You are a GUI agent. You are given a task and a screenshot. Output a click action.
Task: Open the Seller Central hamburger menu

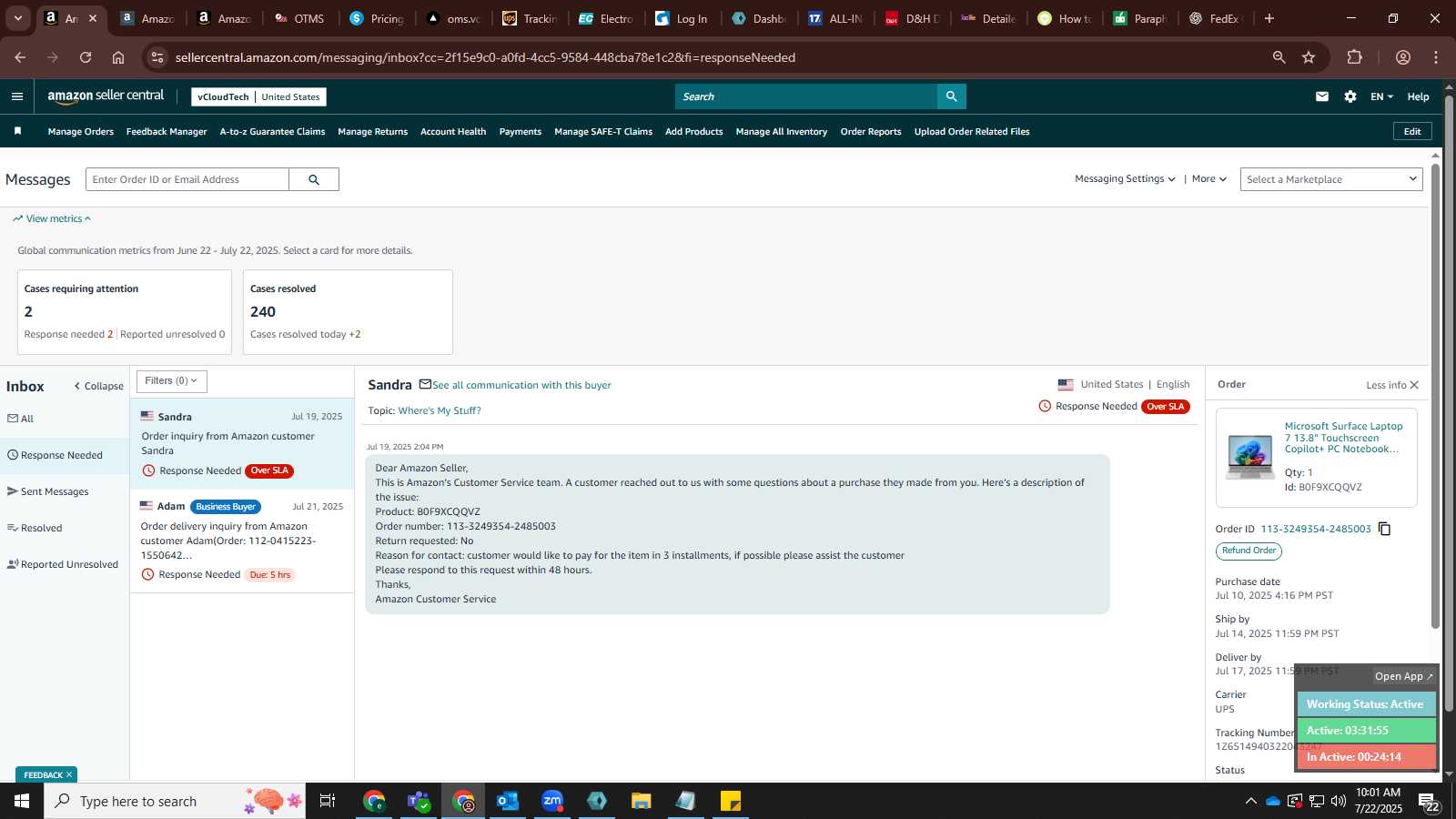click(x=17, y=96)
